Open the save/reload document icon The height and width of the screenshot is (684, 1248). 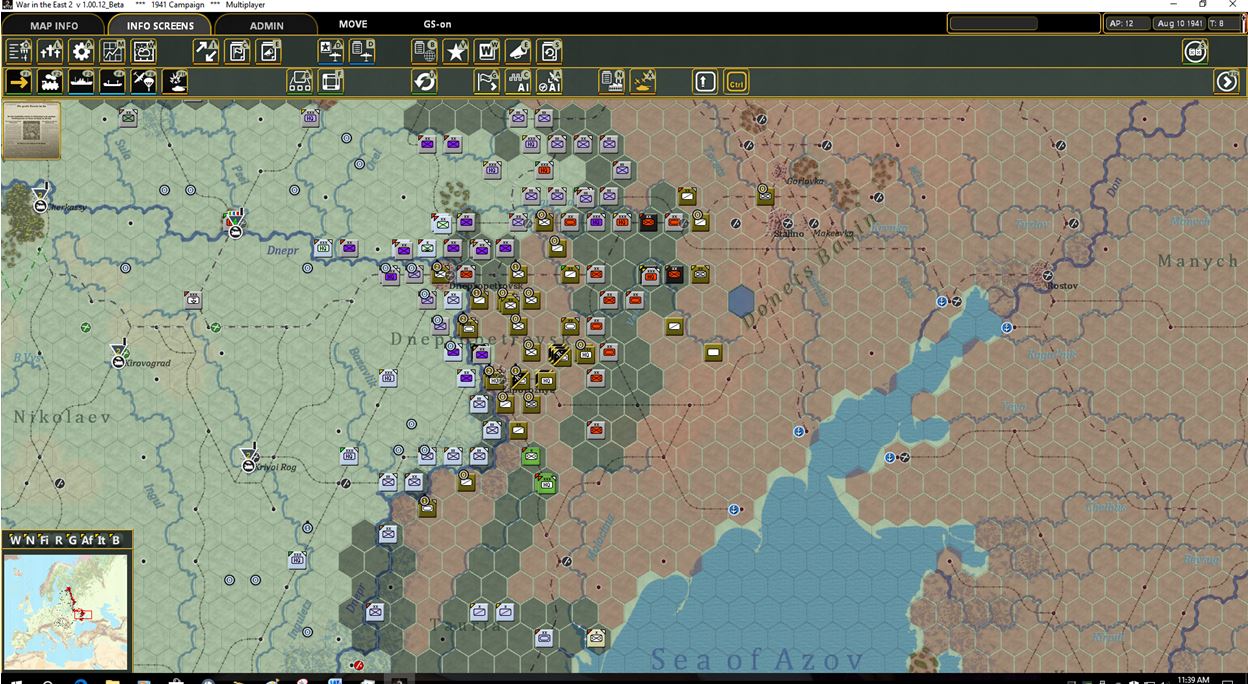point(550,51)
